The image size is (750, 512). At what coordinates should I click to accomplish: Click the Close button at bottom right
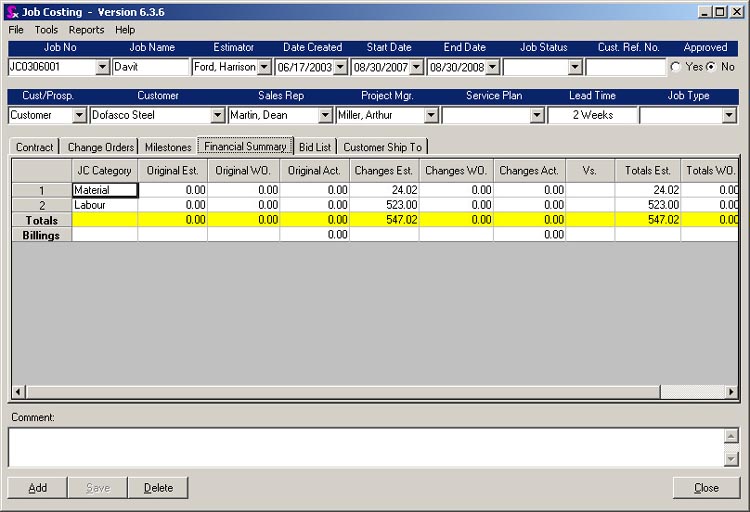click(x=706, y=488)
